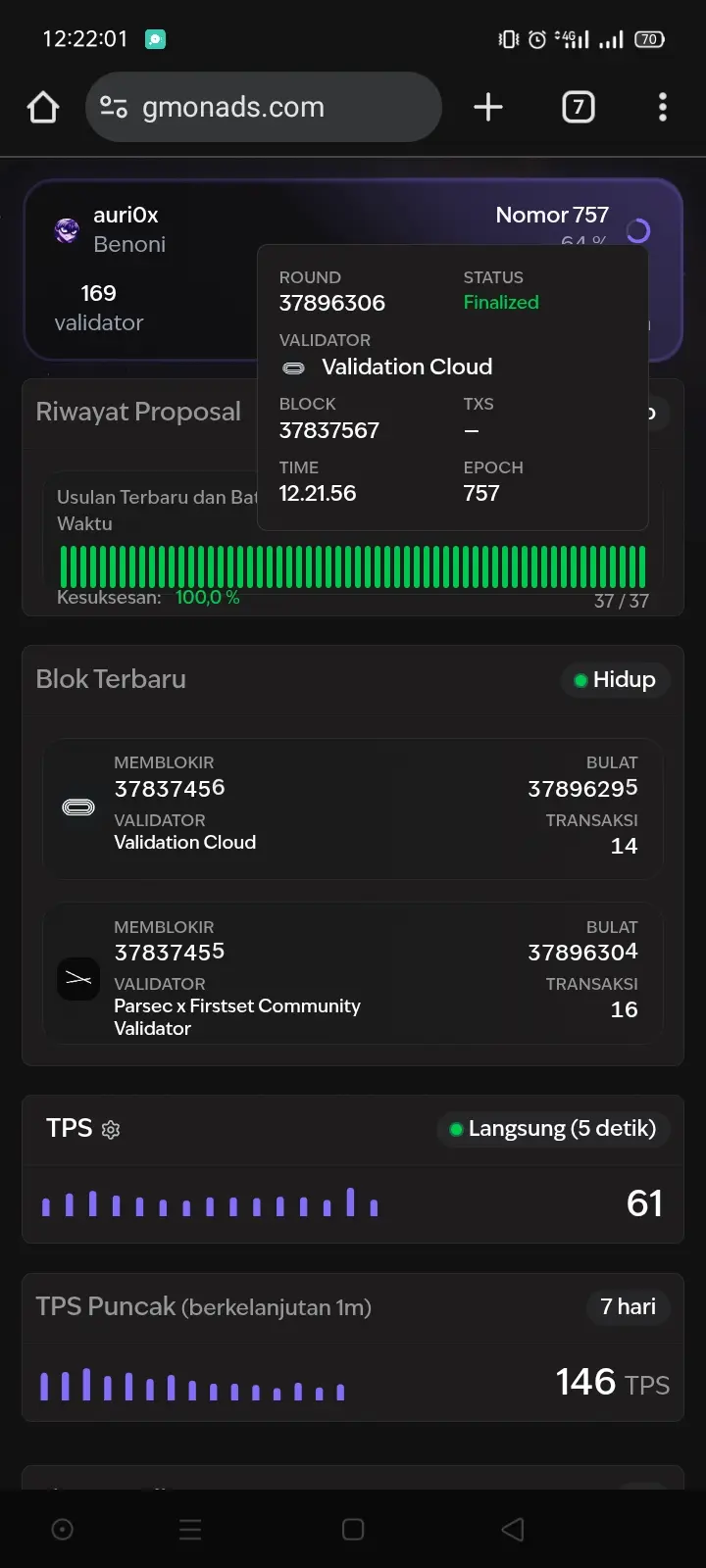Tap the Android recent apps square button
Viewport: 706px width, 1568px height.
353,1529
